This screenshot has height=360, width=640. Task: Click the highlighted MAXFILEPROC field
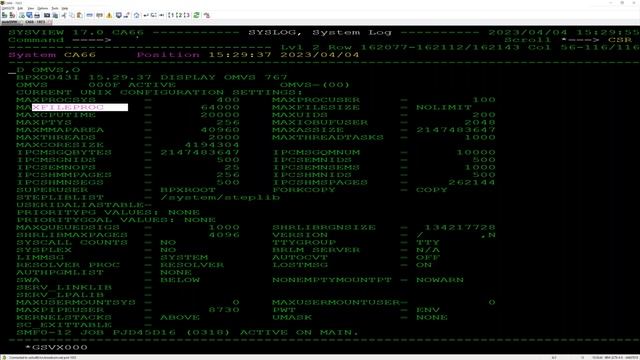[x=80, y=107]
